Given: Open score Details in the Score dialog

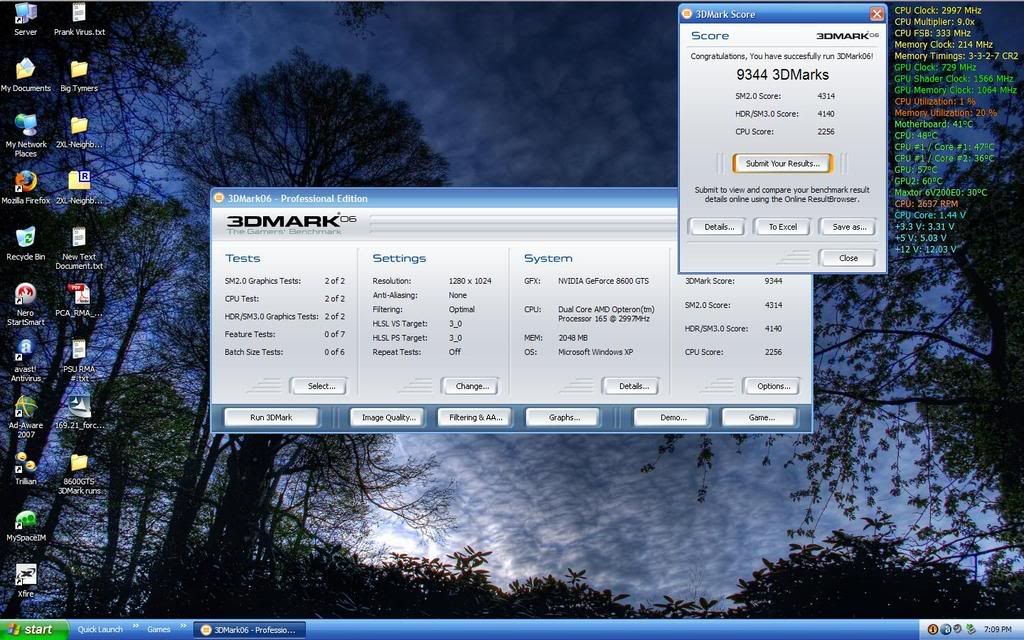Looking at the screenshot, I should (x=718, y=227).
